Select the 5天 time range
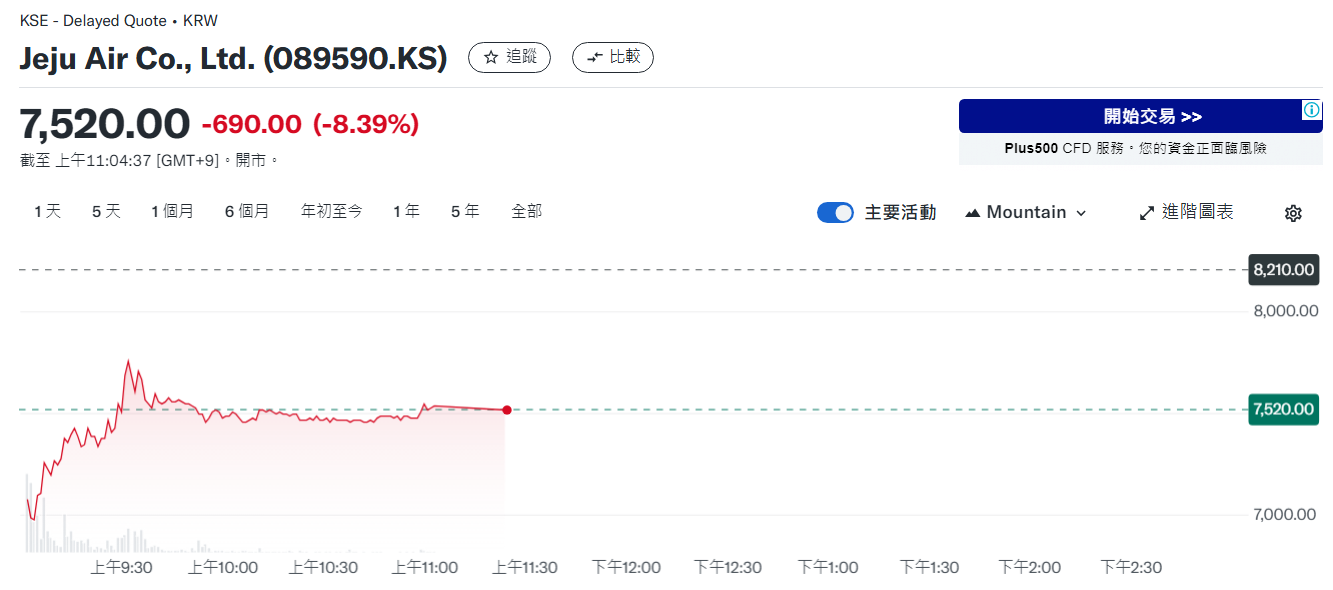Image resolution: width=1333 pixels, height=590 pixels. pyautogui.click(x=106, y=211)
